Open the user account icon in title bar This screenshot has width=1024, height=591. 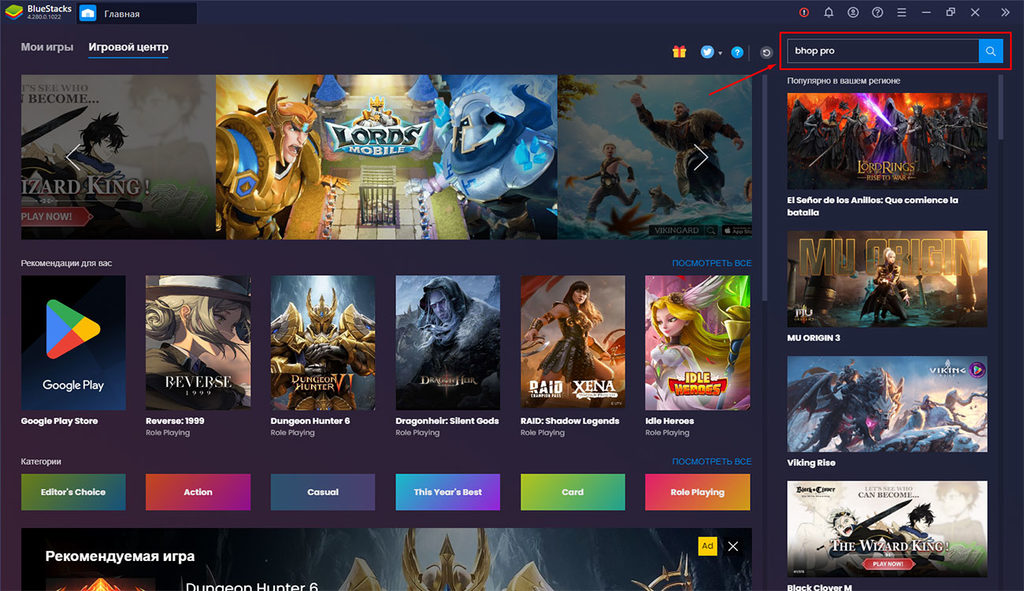(853, 12)
